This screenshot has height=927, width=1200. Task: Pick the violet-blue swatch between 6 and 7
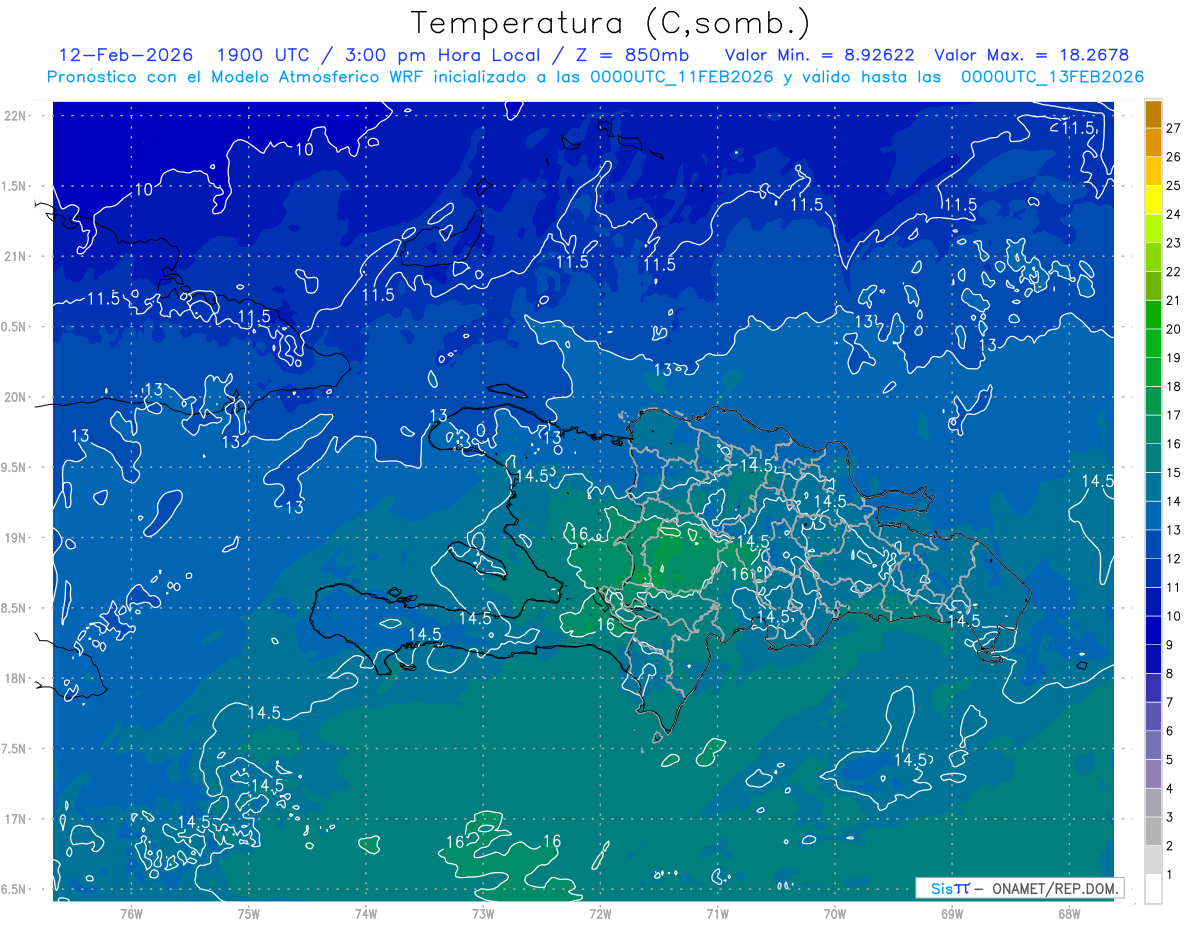pyautogui.click(x=1153, y=717)
